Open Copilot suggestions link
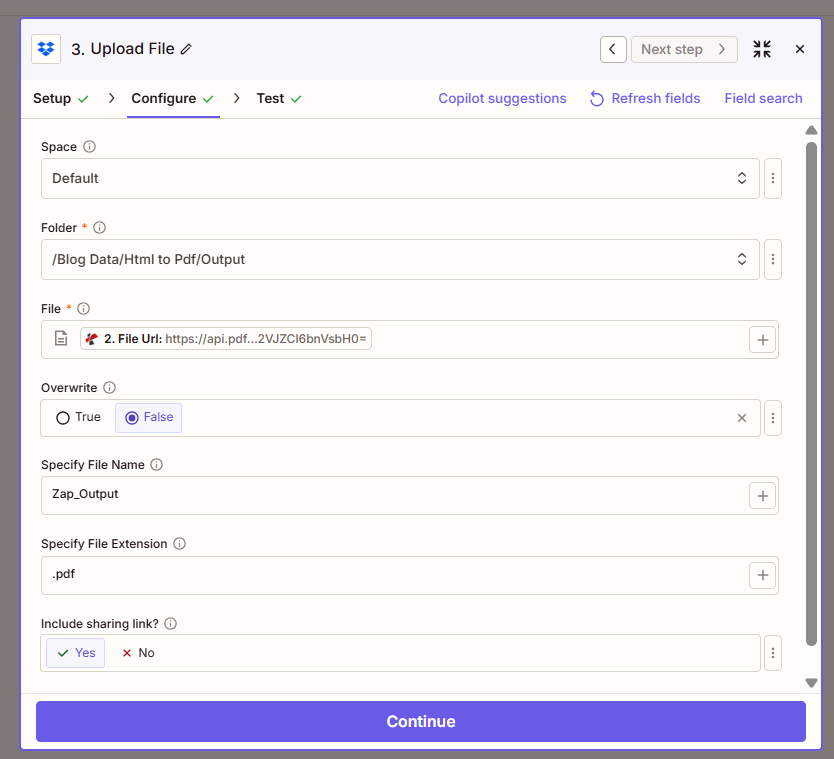834x759 pixels. pyautogui.click(x=502, y=98)
